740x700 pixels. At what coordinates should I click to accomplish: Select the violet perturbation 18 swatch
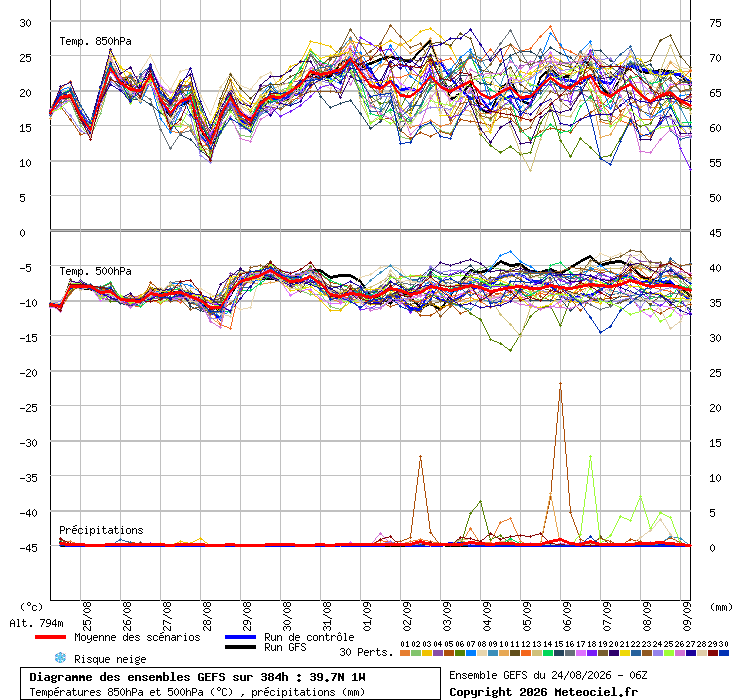(x=592, y=653)
